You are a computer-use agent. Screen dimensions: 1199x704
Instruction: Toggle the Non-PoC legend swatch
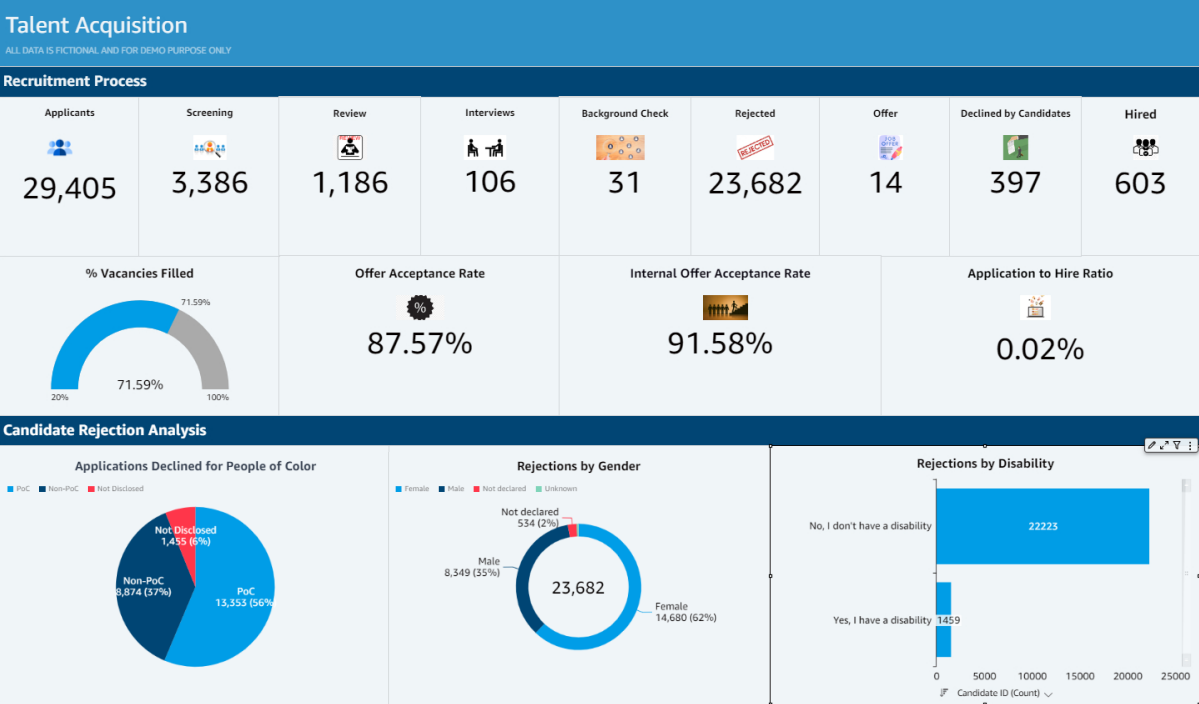pos(42,488)
